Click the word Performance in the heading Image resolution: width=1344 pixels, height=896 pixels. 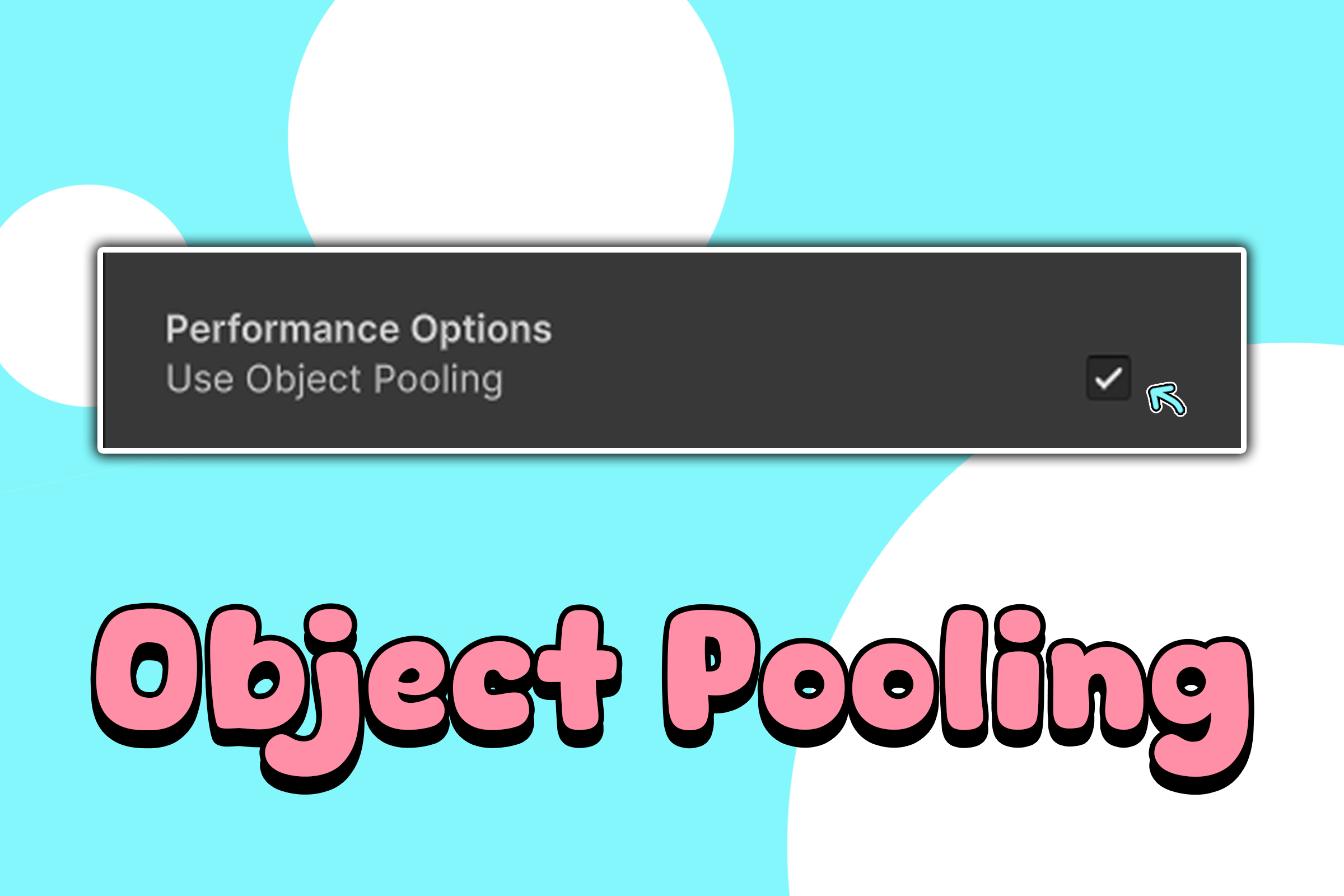point(282,329)
